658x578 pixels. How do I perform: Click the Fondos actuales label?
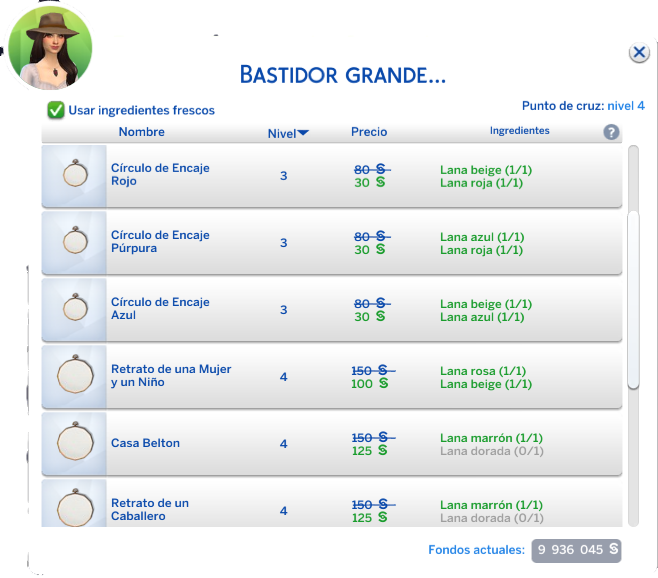point(476,550)
